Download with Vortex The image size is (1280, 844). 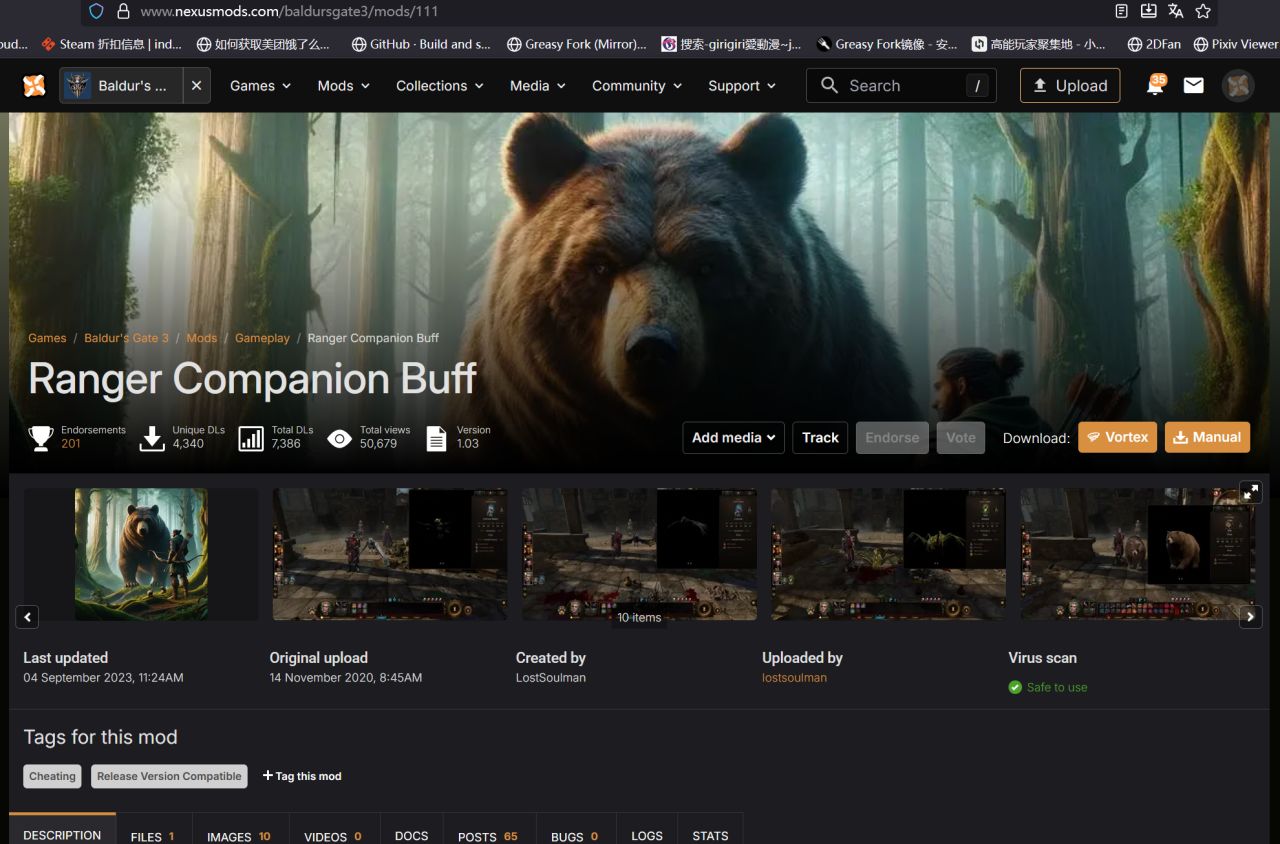coord(1117,437)
